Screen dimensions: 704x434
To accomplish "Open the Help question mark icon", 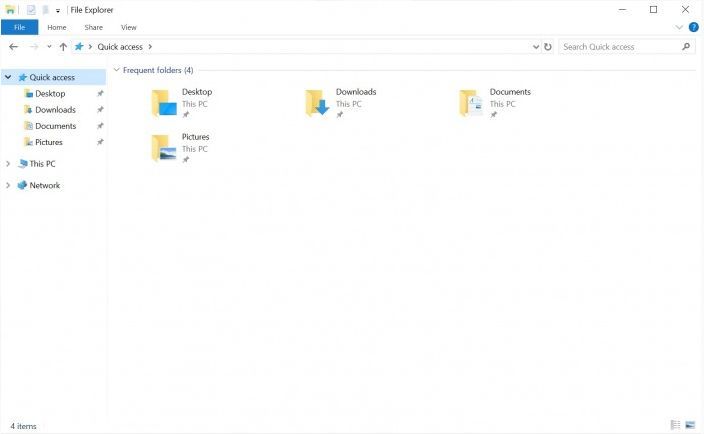I will pyautogui.click(x=694, y=27).
